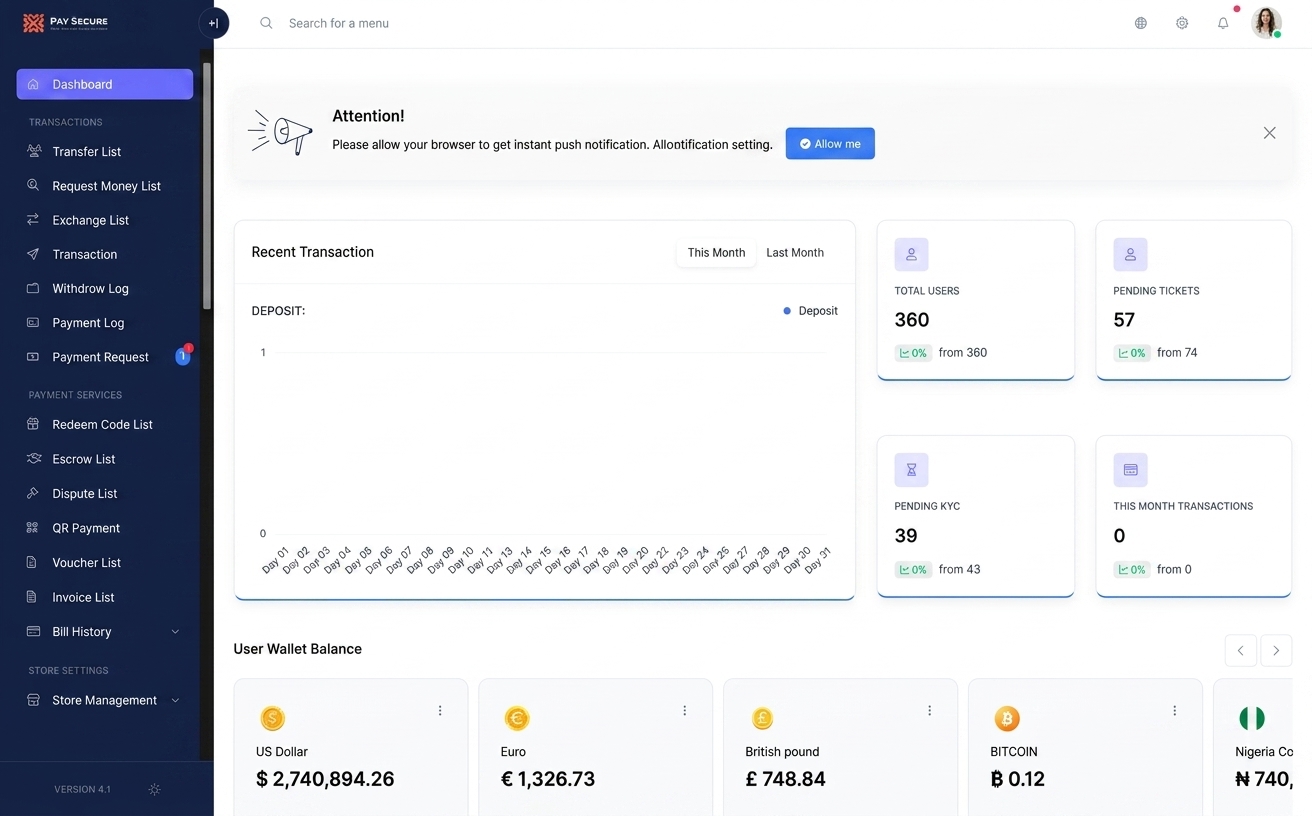Image resolution: width=1312 pixels, height=816 pixels.
Task: Click the This Month Transactions card icon
Action: [x=1130, y=470]
